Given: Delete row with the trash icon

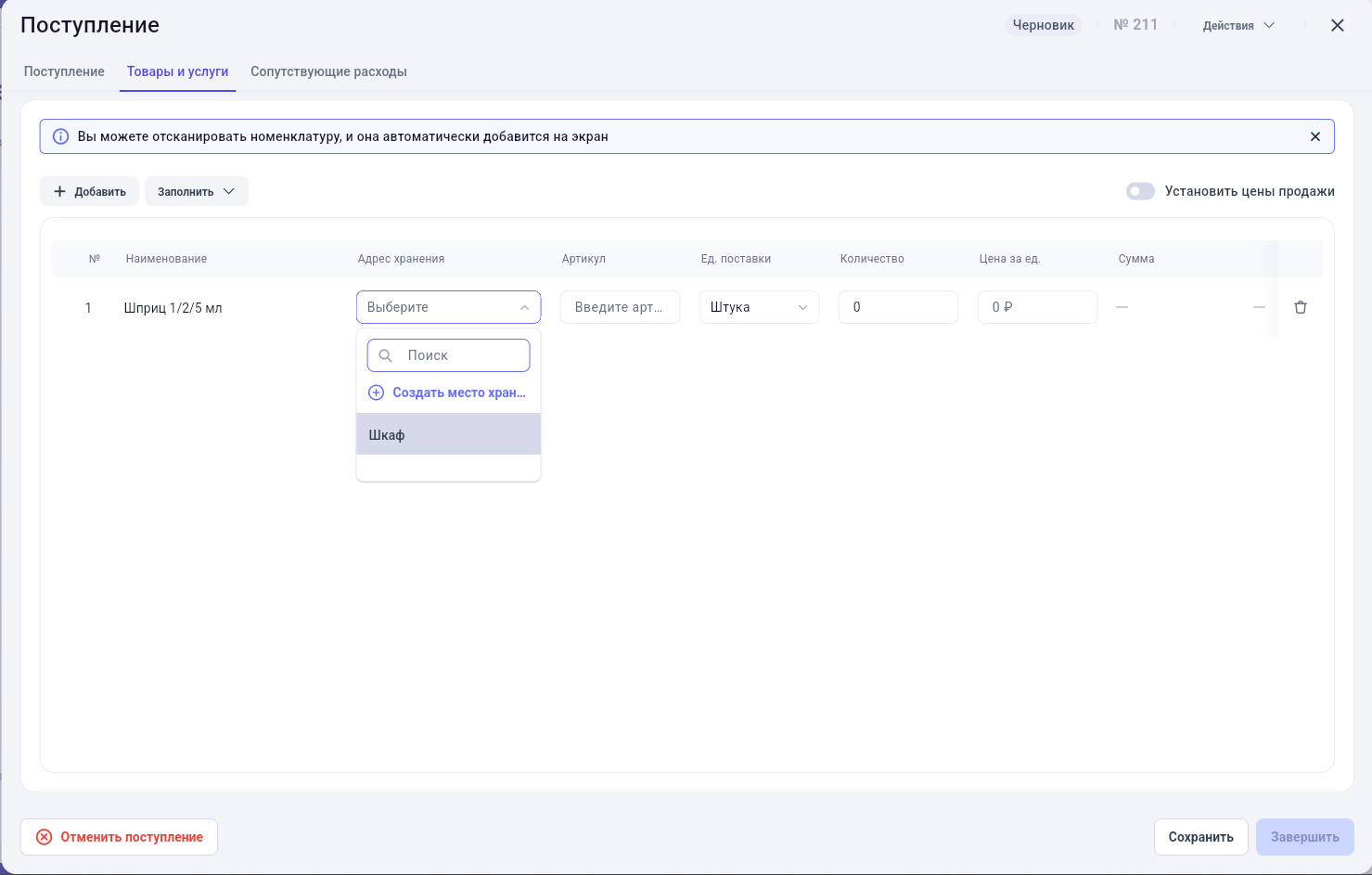Looking at the screenshot, I should 1300,307.
